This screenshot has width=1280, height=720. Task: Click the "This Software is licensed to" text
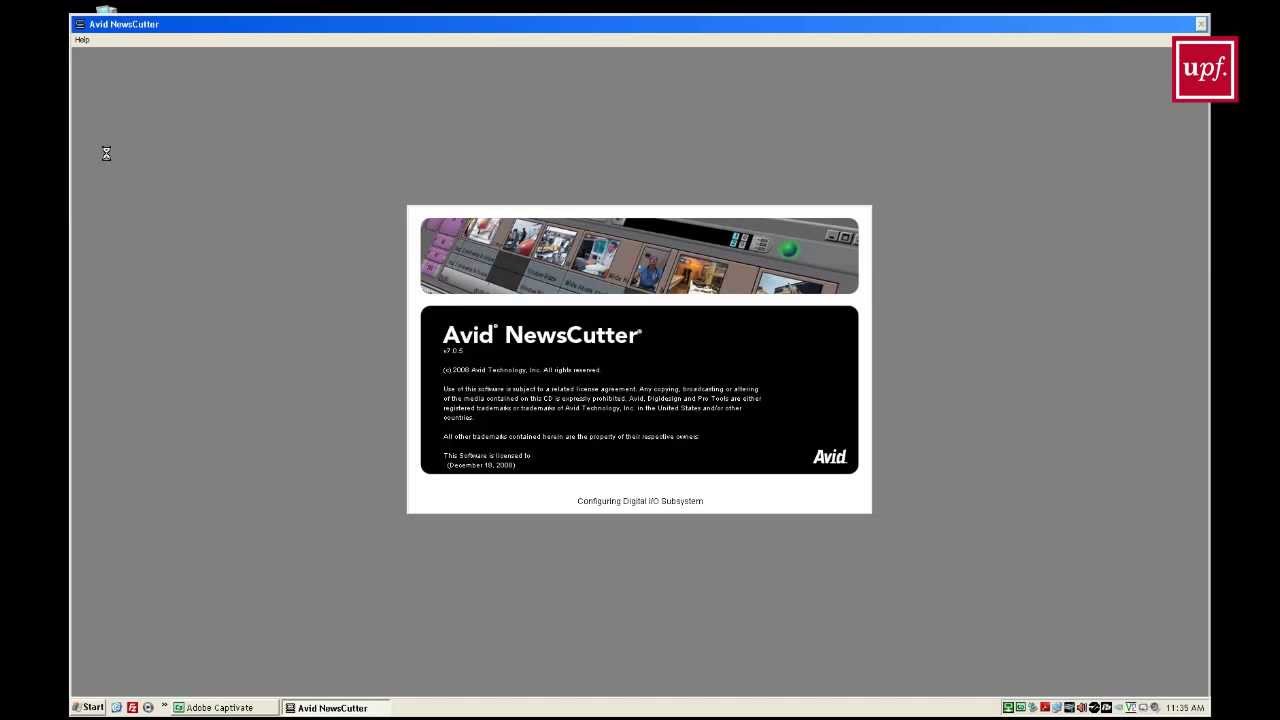487,456
